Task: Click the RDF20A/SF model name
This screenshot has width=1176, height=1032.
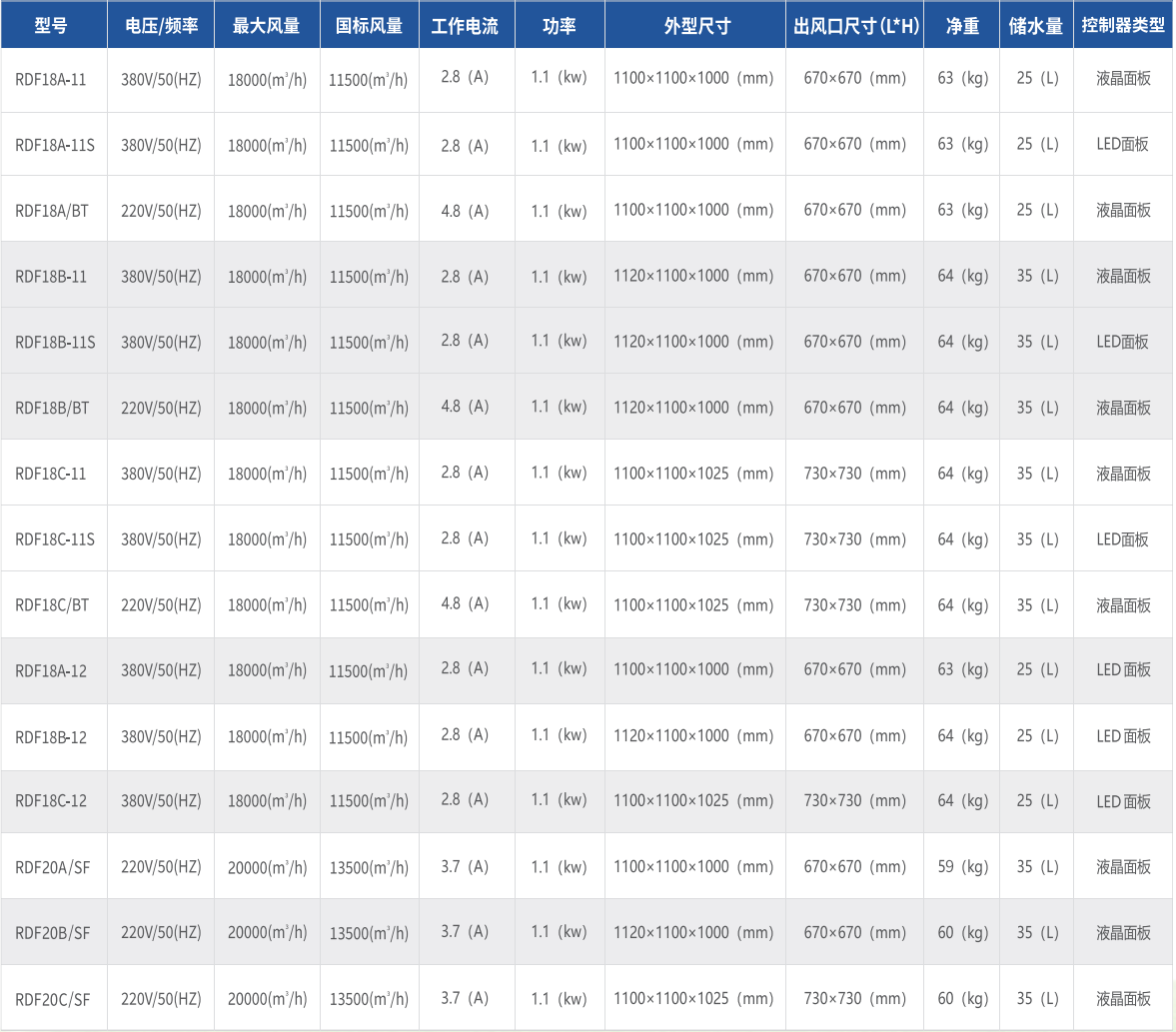Action: 53,867
